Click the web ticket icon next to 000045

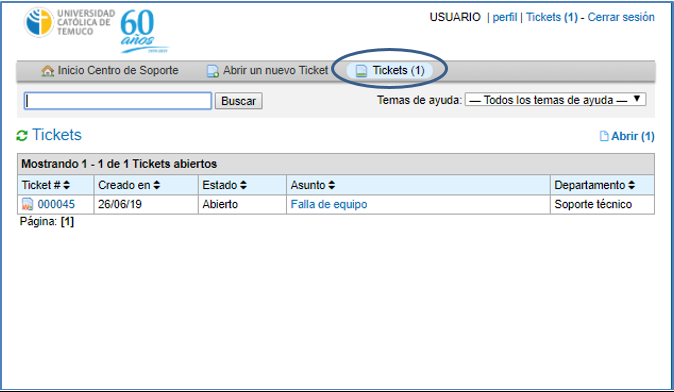[28, 204]
